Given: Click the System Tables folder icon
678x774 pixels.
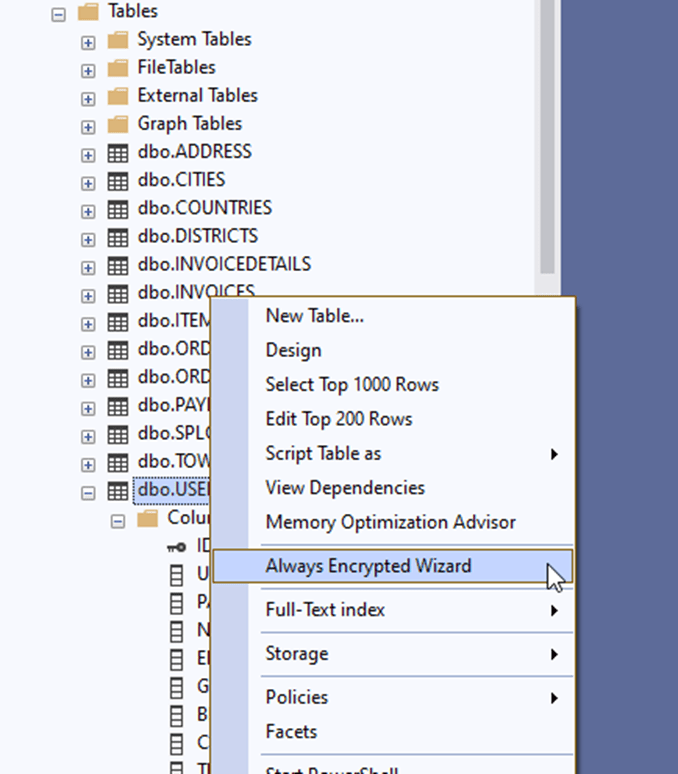Looking at the screenshot, I should [x=119, y=40].
